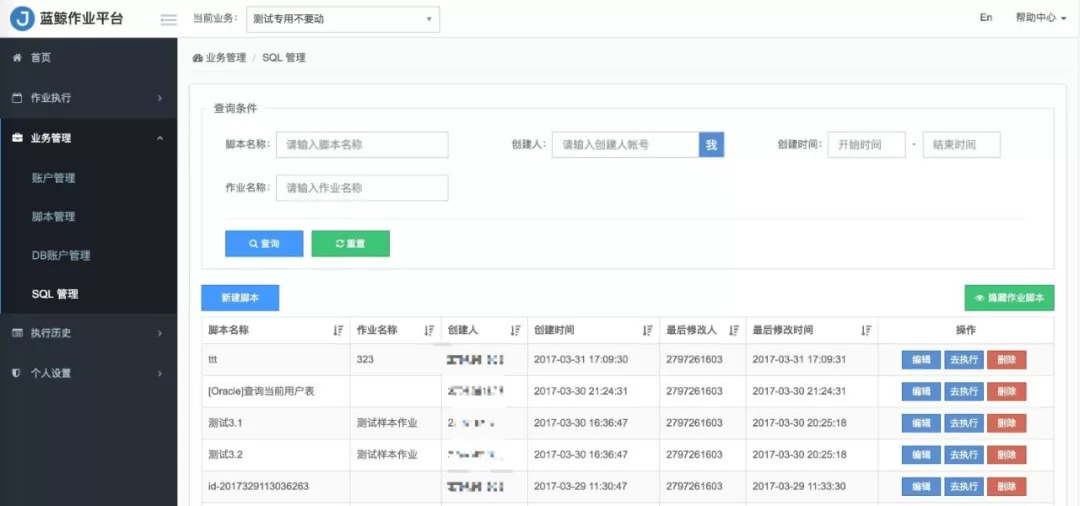Select script name cell ttt

213,359
